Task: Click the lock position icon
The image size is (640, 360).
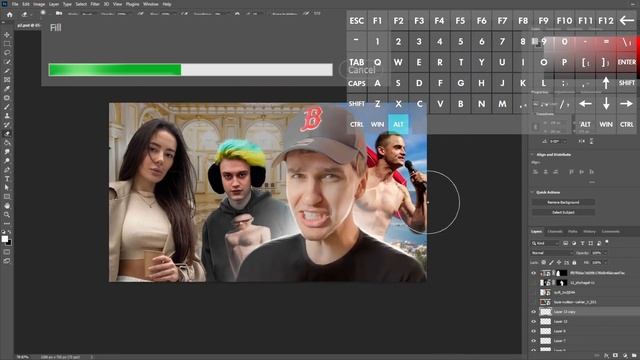Action: pos(559,262)
